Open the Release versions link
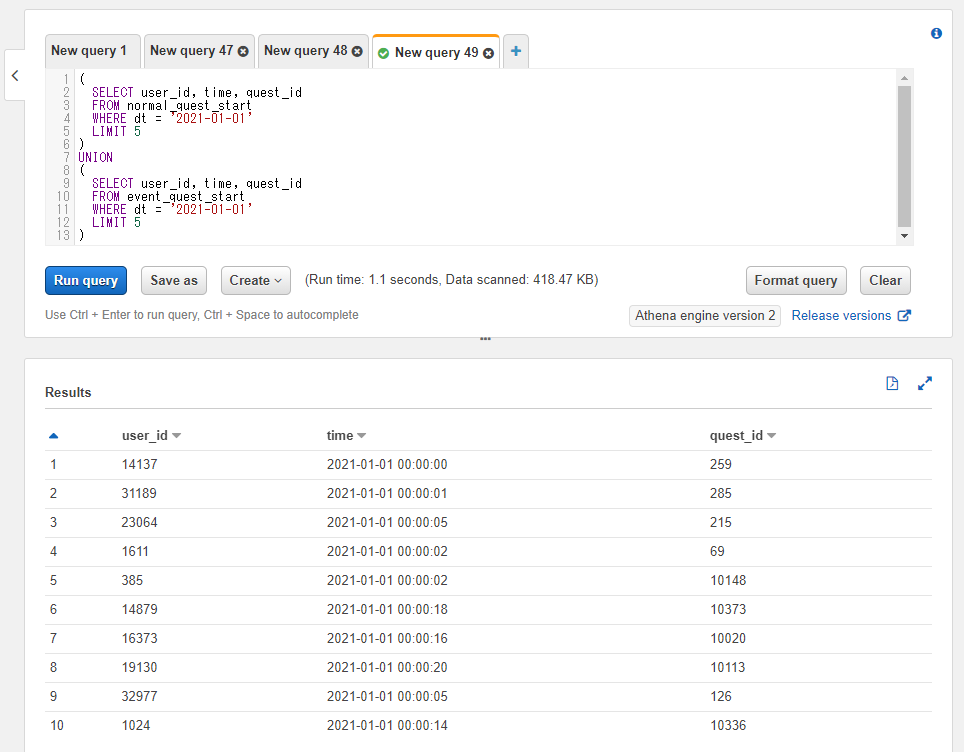The image size is (964, 752). [x=851, y=315]
